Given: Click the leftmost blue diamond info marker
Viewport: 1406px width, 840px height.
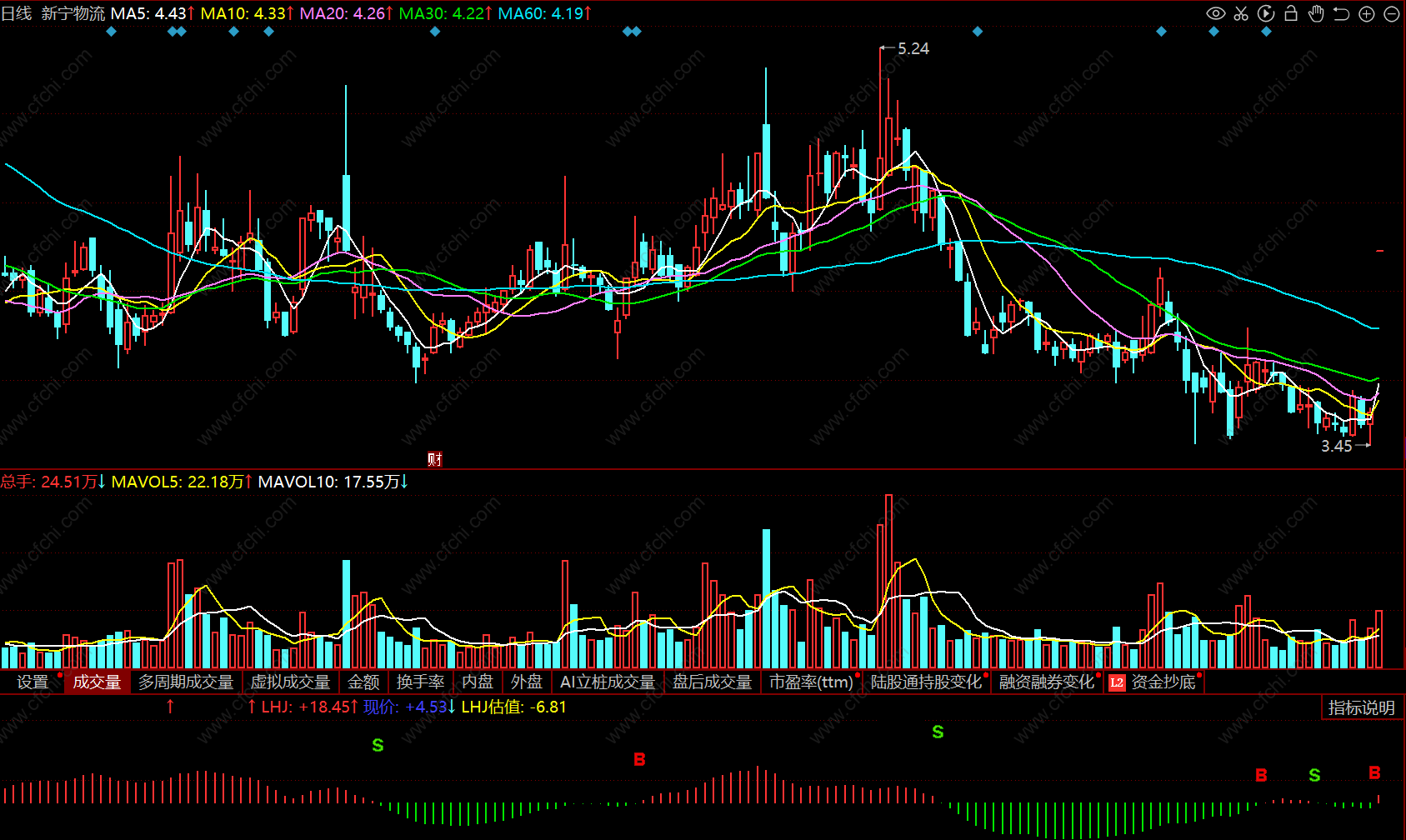Looking at the screenshot, I should 112,32.
